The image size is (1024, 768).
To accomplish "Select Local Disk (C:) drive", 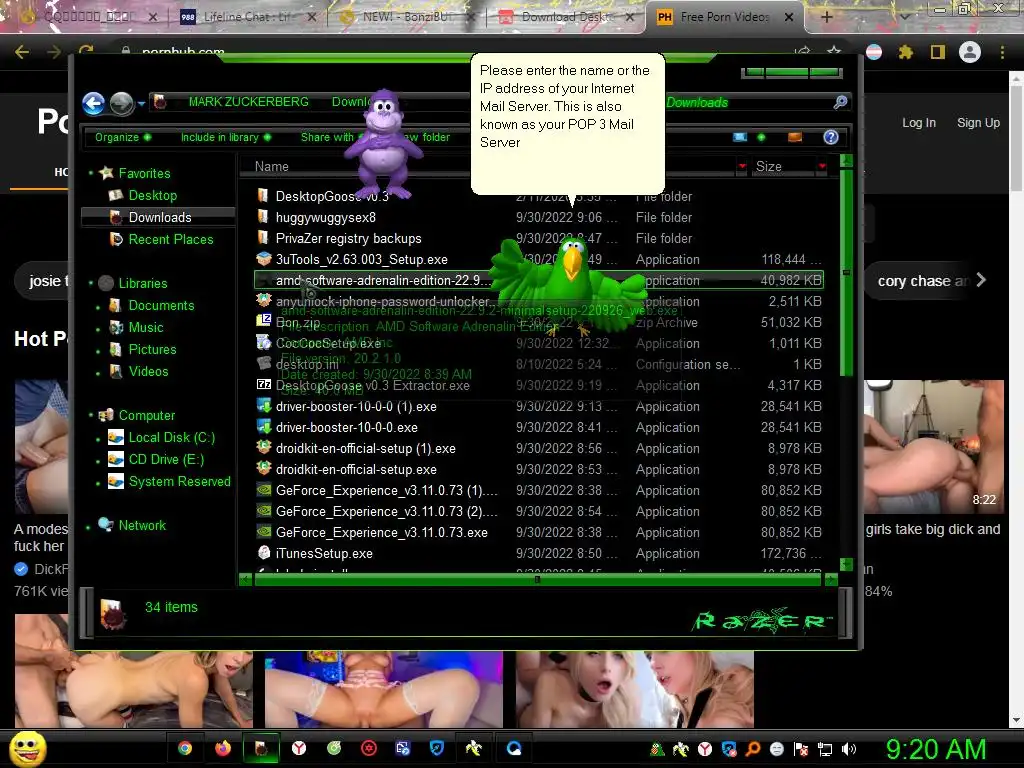I will (x=171, y=438).
